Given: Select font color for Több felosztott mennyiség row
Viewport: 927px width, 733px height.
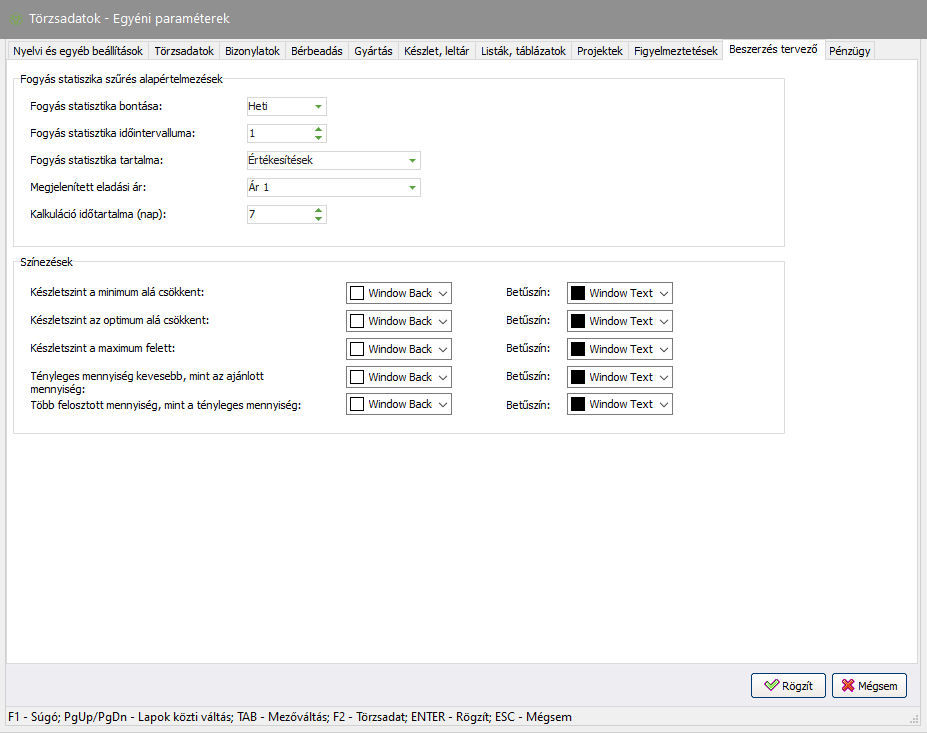Looking at the screenshot, I should [620, 405].
